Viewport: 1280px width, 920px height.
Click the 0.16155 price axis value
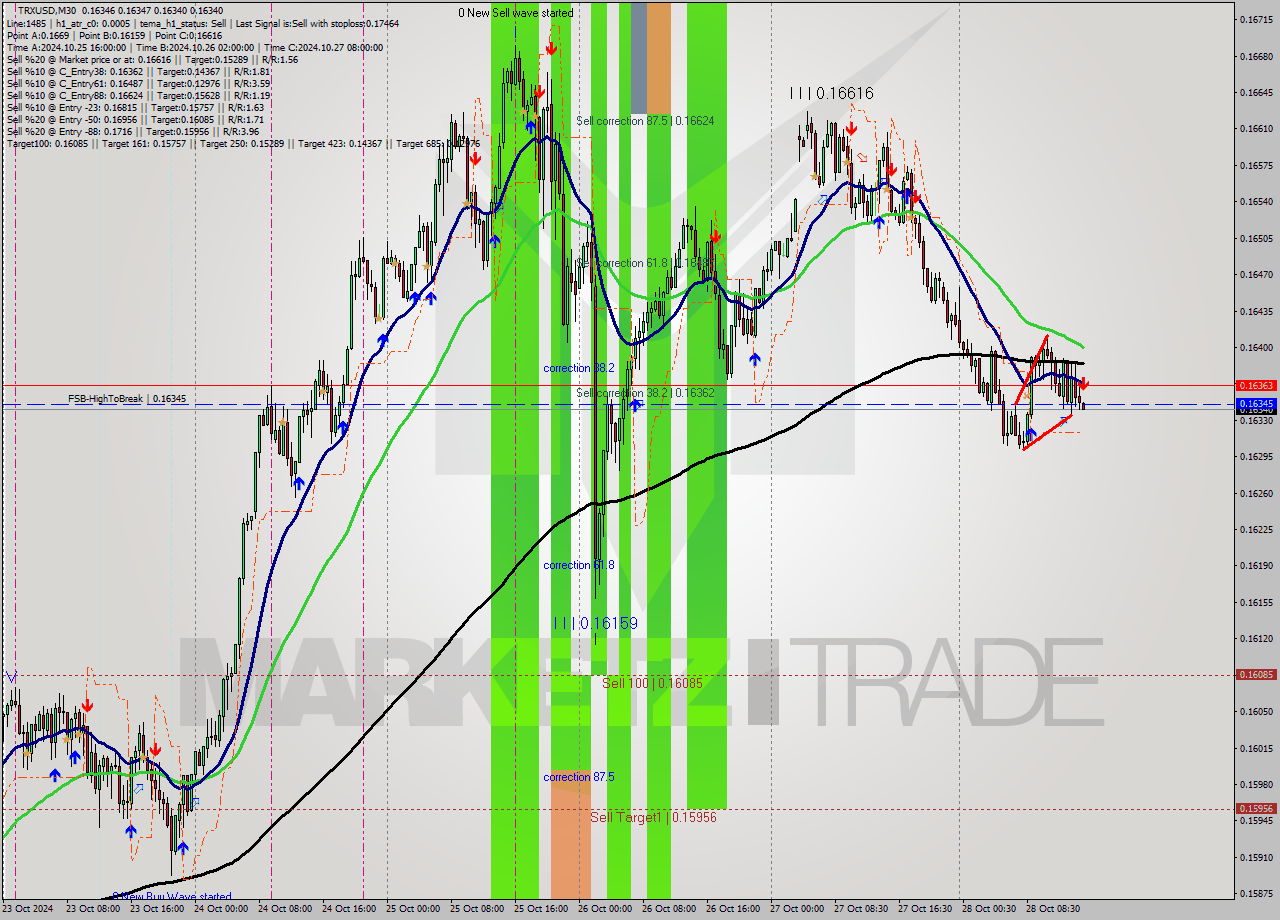[1256, 603]
